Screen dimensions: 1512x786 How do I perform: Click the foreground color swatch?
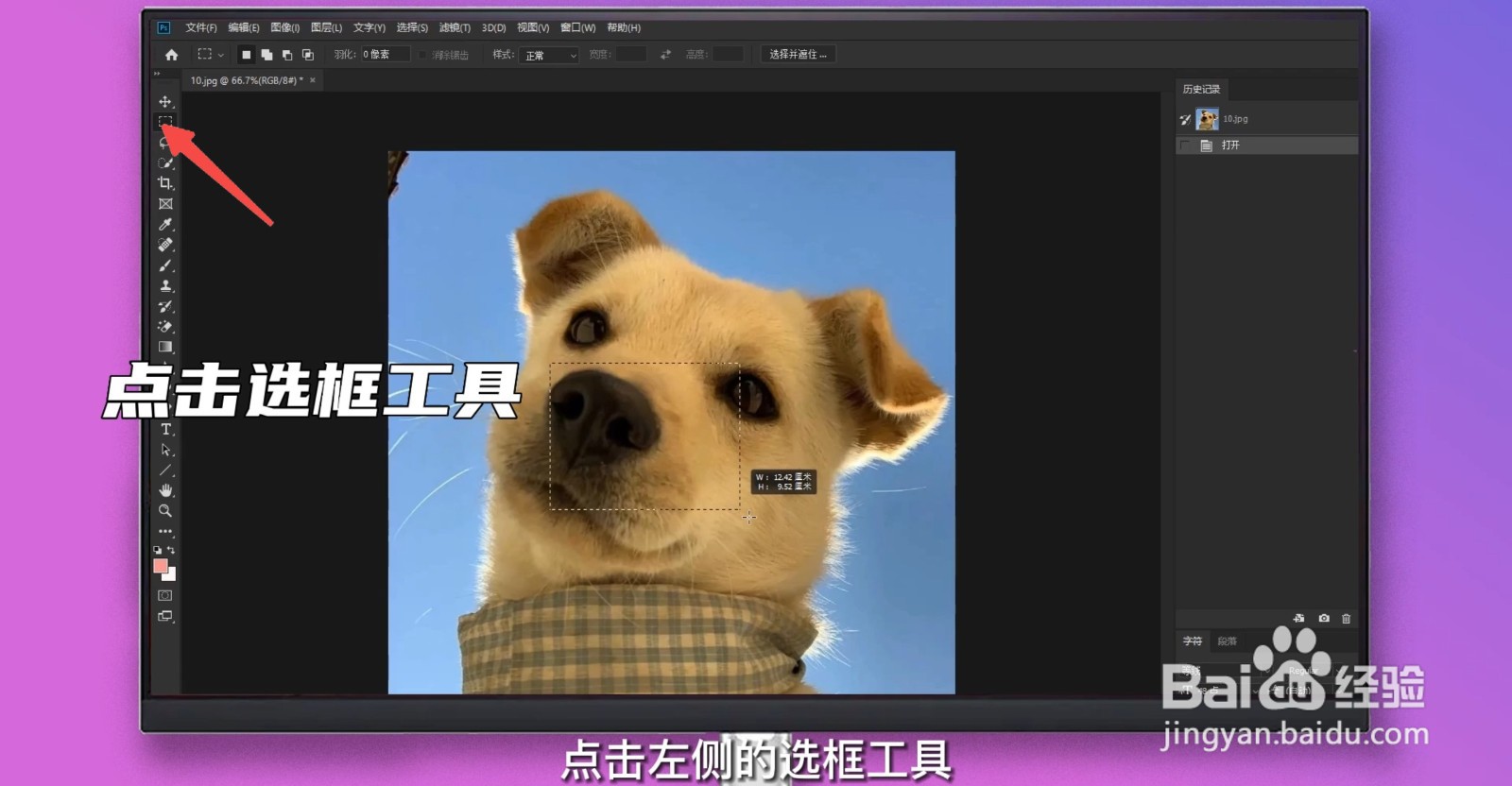(161, 566)
